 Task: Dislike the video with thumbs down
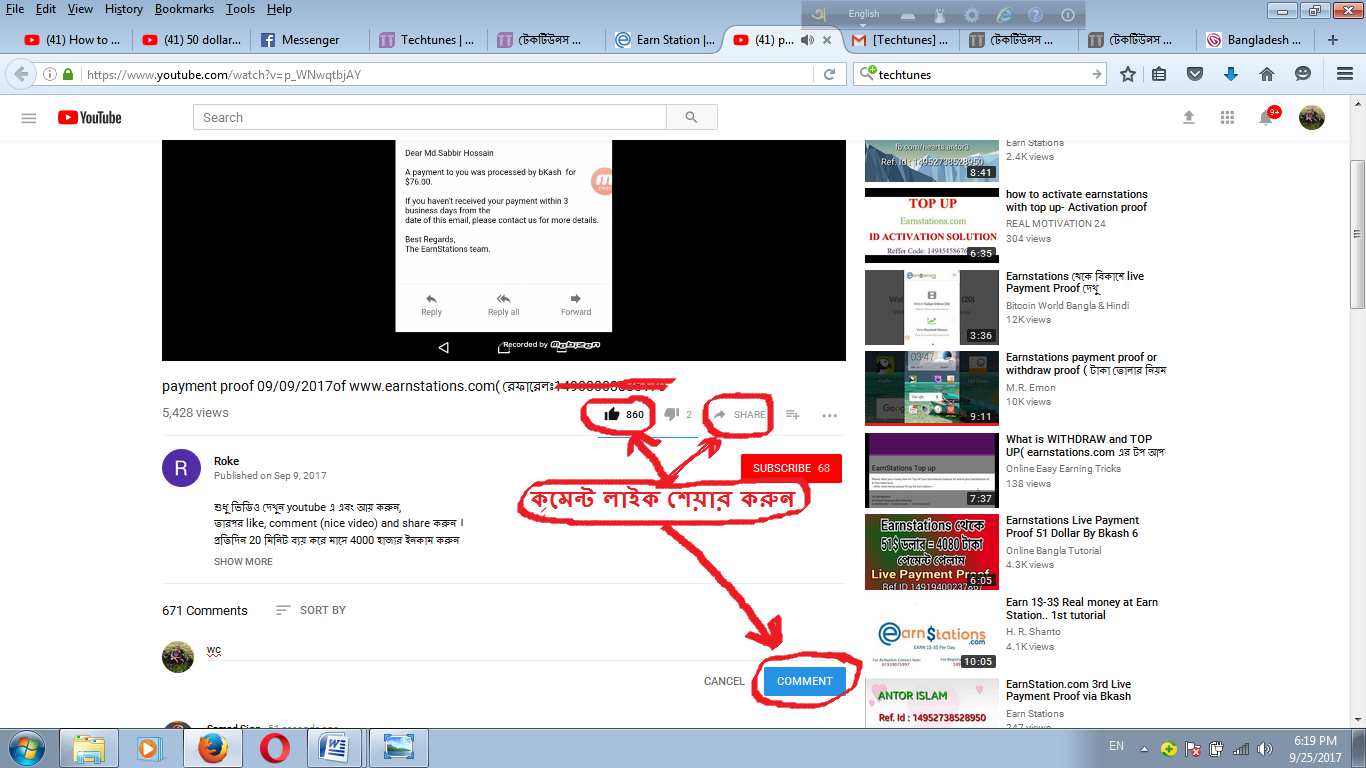pos(672,414)
